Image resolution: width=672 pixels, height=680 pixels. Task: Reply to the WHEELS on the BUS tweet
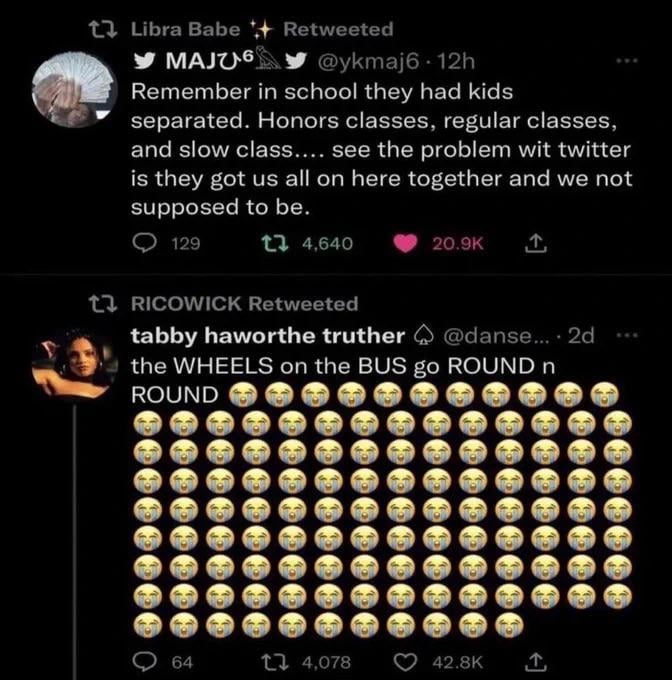pyautogui.click(x=144, y=660)
